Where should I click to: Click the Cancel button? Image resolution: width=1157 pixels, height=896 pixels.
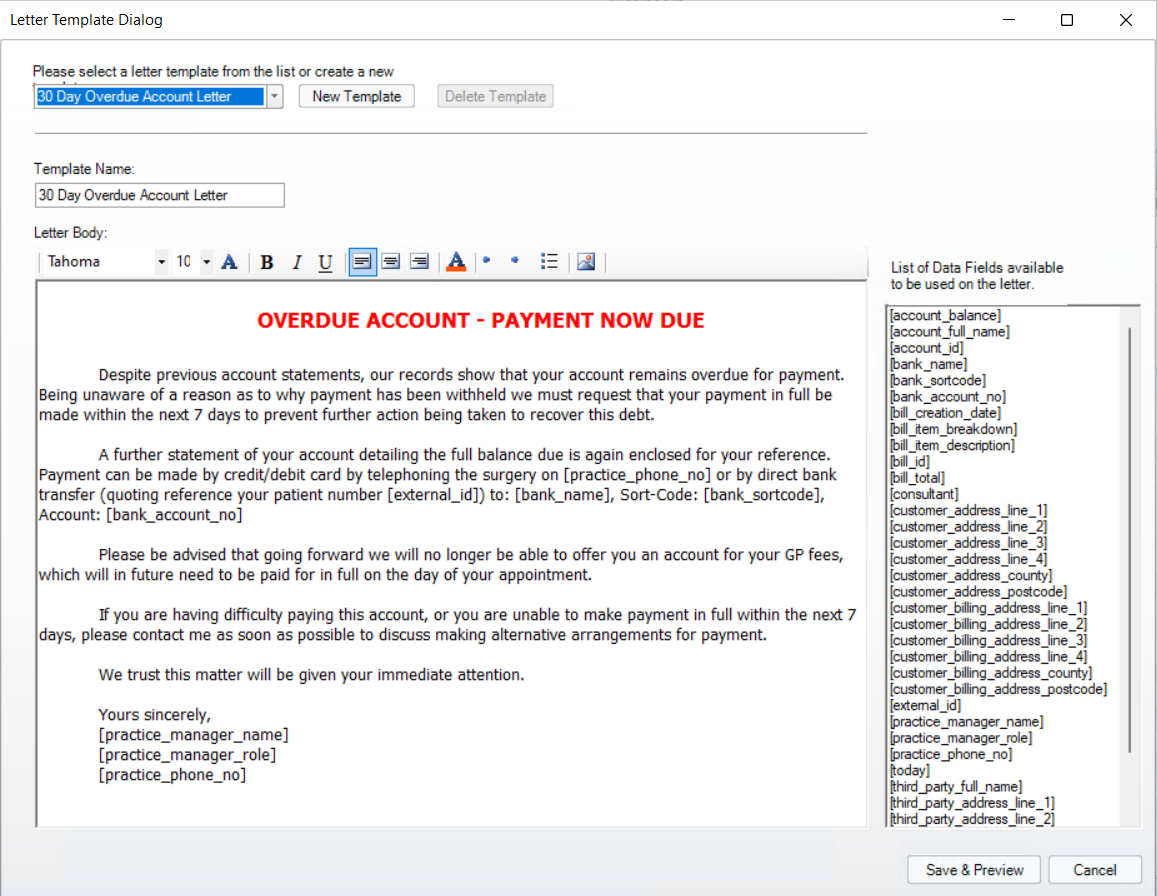[1094, 870]
